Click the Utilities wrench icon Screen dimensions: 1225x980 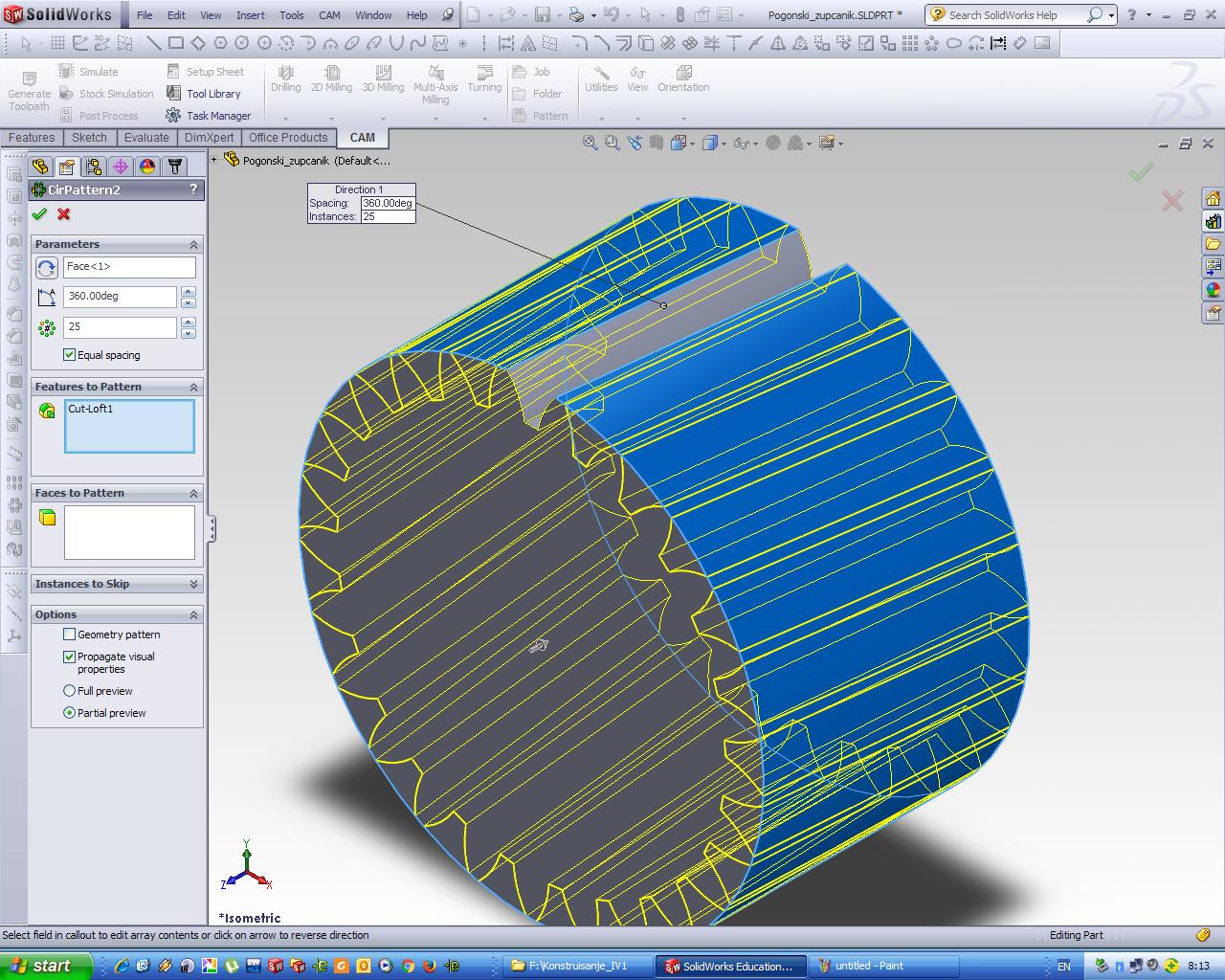(601, 73)
